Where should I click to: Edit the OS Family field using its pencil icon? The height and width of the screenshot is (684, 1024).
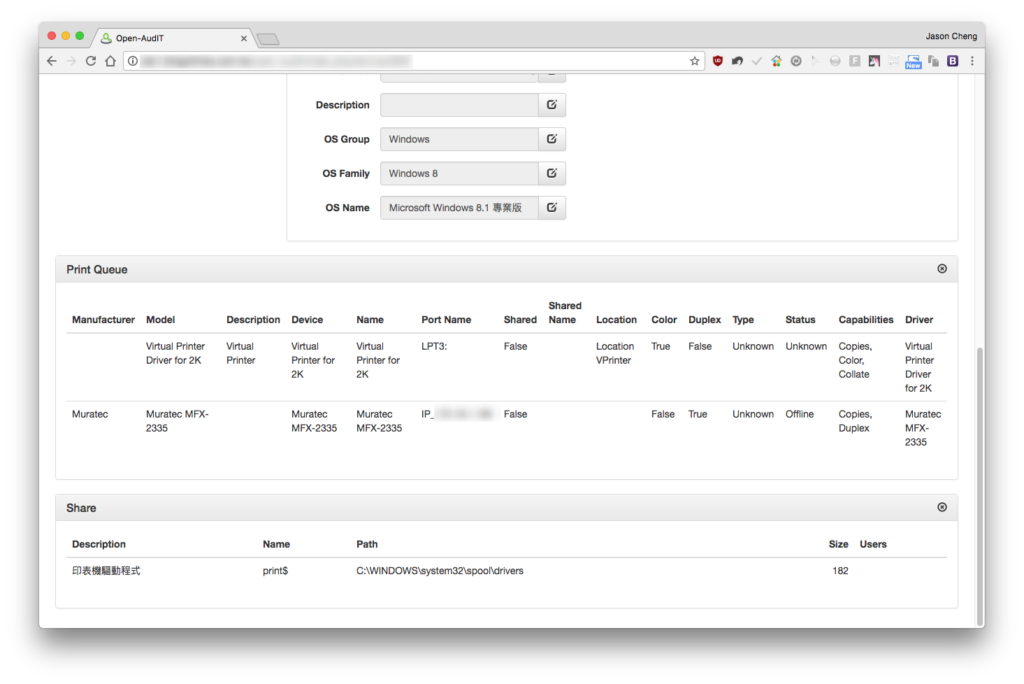[x=552, y=173]
